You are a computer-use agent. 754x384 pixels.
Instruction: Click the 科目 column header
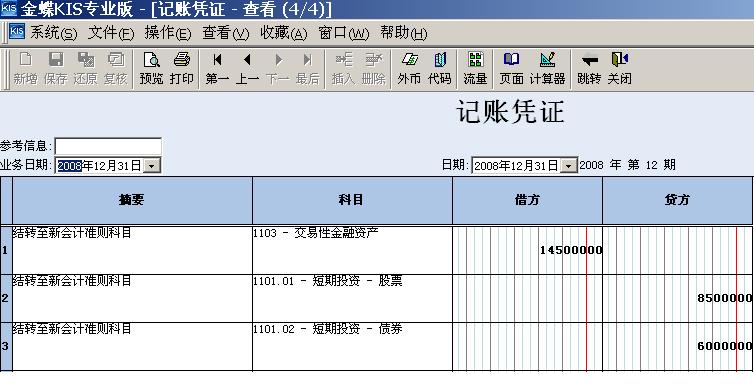pos(352,200)
